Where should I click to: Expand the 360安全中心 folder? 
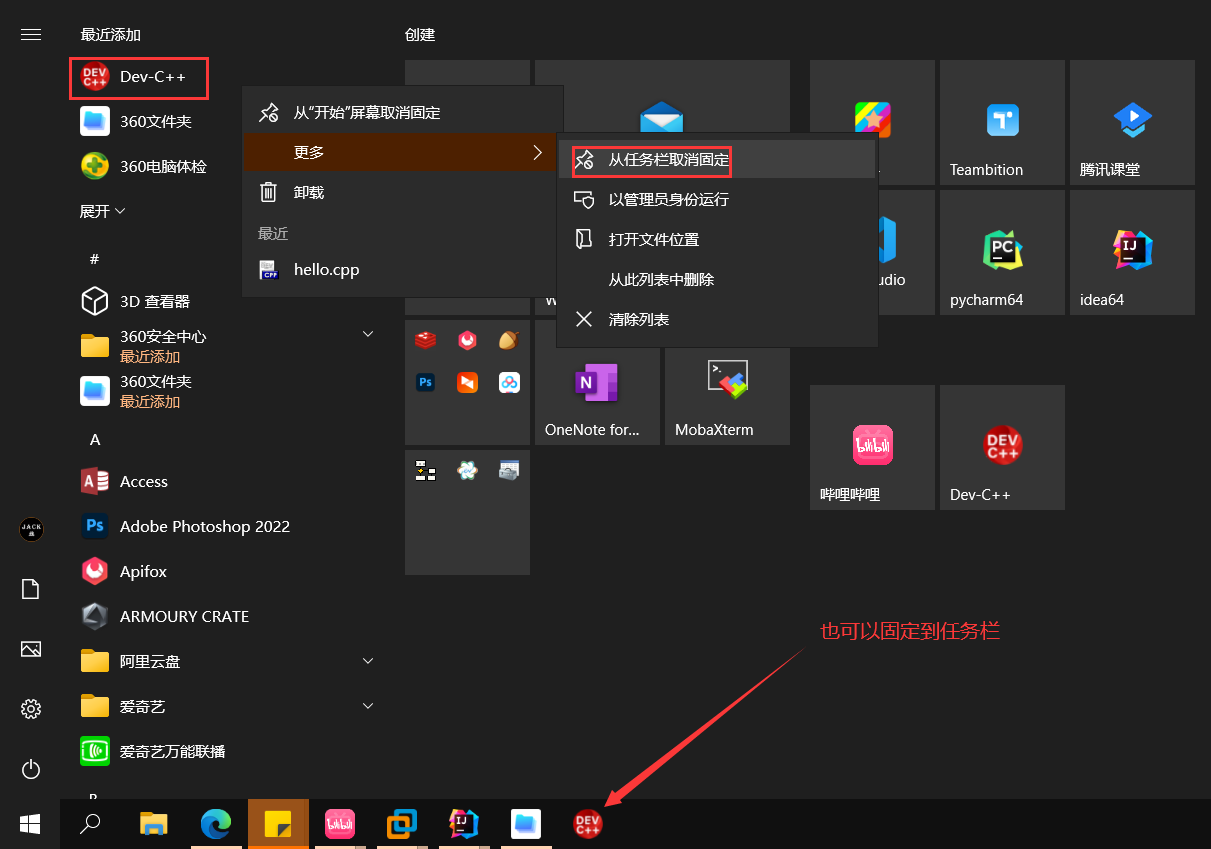coord(367,334)
